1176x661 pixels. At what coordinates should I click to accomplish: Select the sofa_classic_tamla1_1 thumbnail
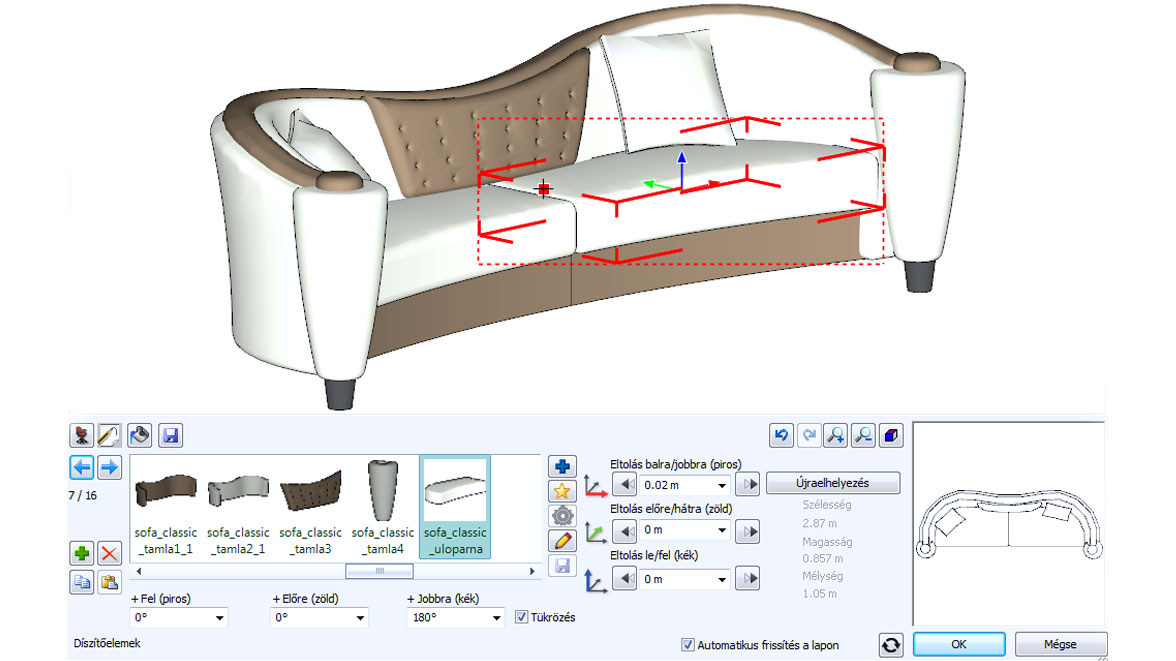[166, 508]
